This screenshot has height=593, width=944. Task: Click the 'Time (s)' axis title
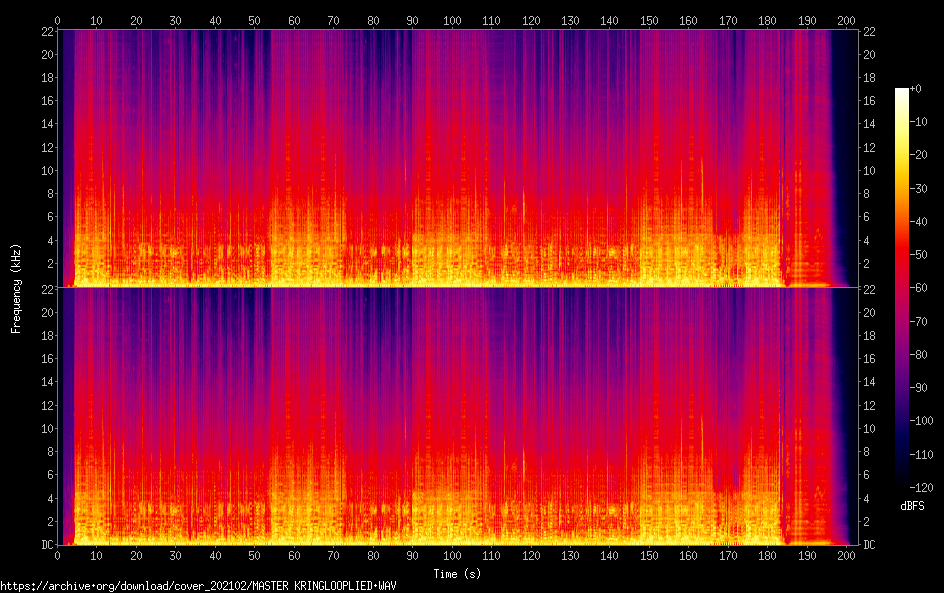point(457,574)
